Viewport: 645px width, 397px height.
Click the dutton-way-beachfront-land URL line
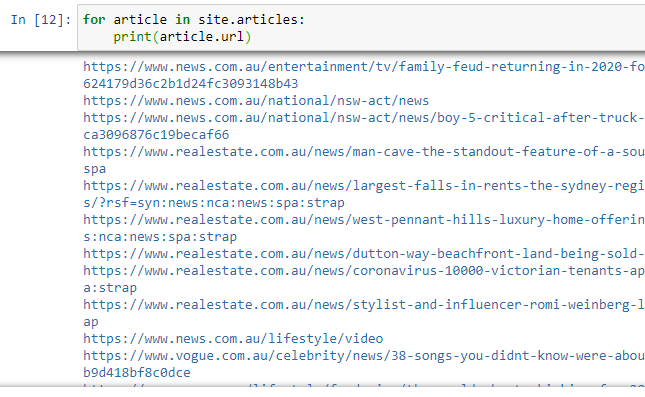364,254
